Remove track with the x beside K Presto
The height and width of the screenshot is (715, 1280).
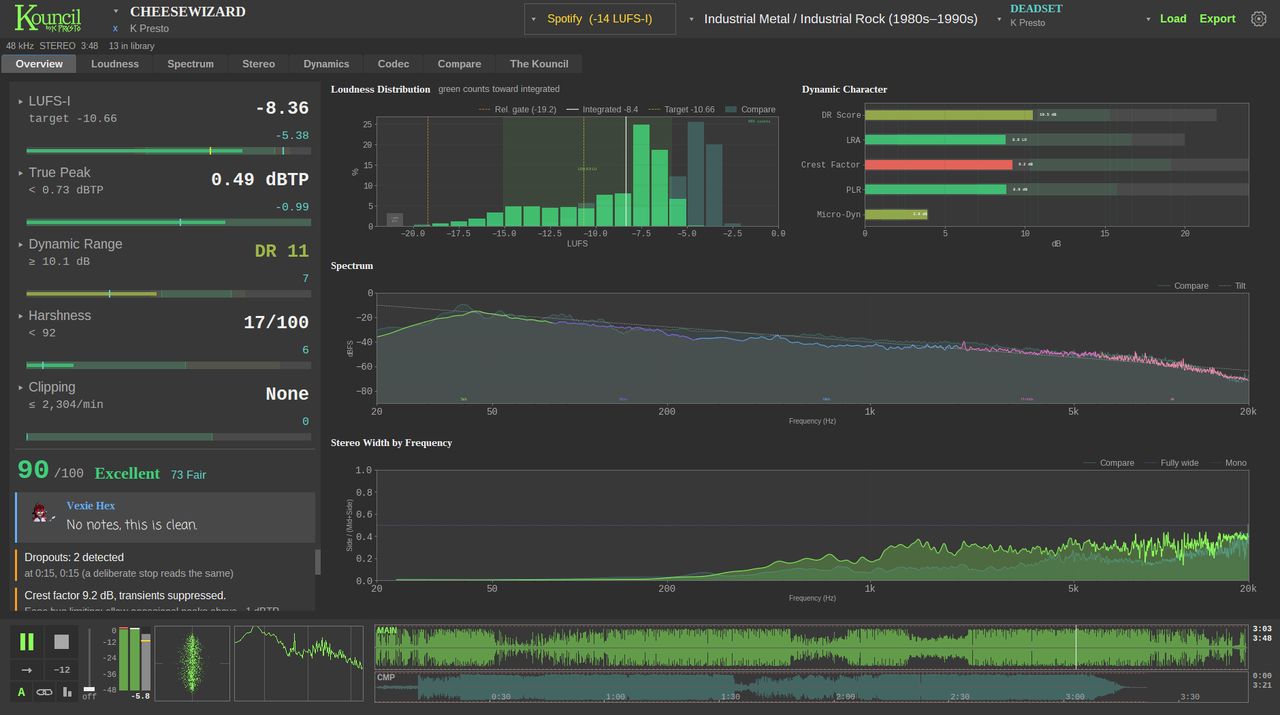[116, 29]
